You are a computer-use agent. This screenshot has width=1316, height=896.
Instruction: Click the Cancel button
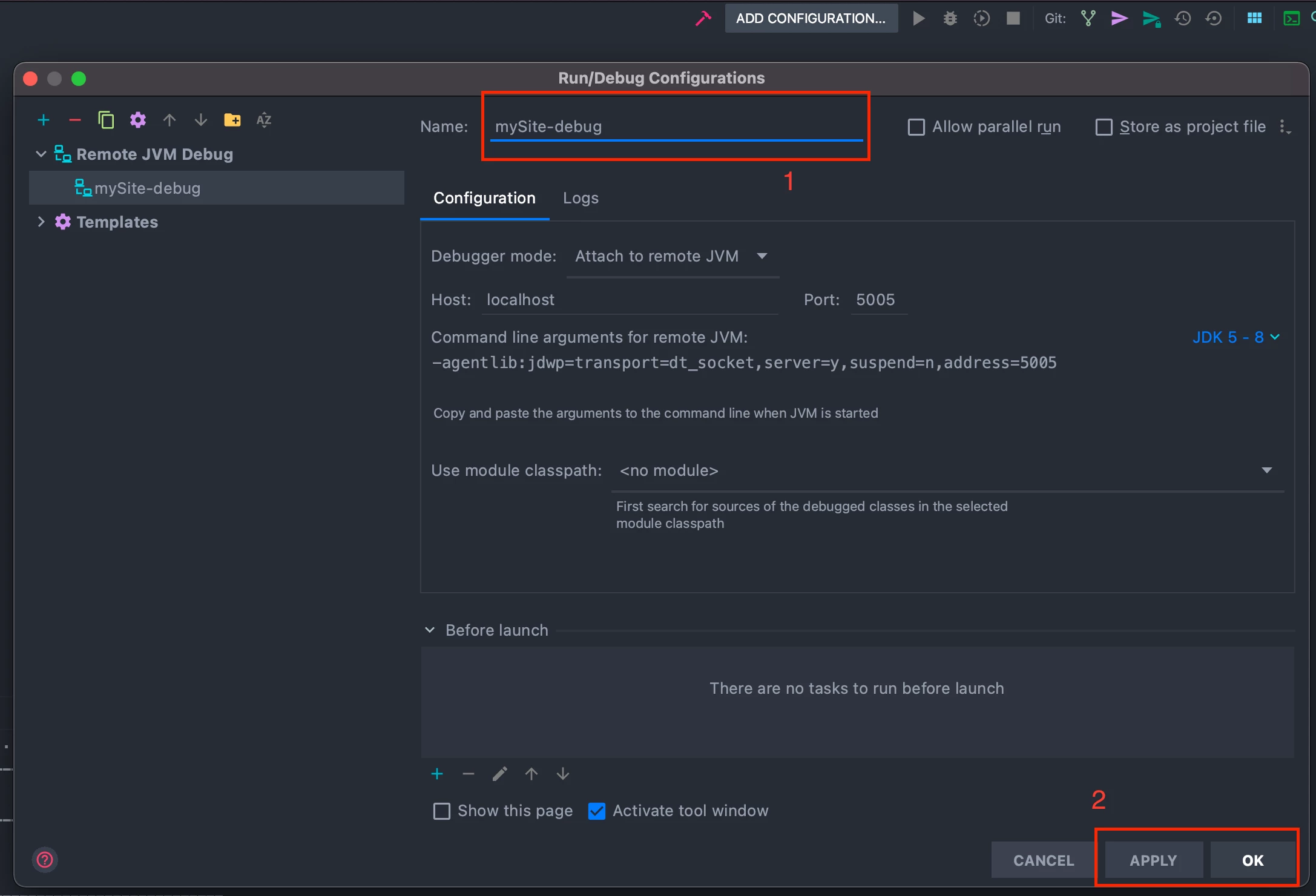[x=1044, y=860]
